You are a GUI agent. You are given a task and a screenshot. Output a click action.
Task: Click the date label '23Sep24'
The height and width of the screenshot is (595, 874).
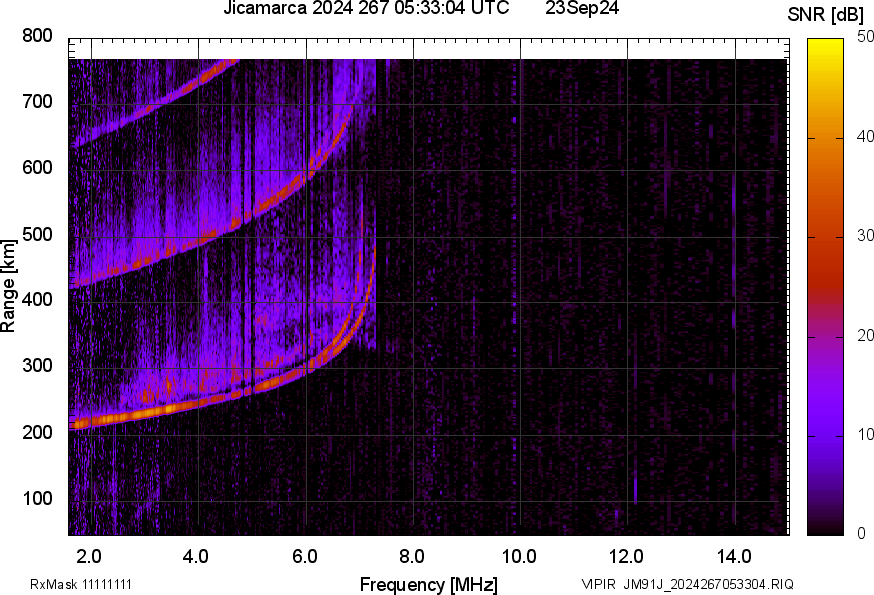point(582,8)
